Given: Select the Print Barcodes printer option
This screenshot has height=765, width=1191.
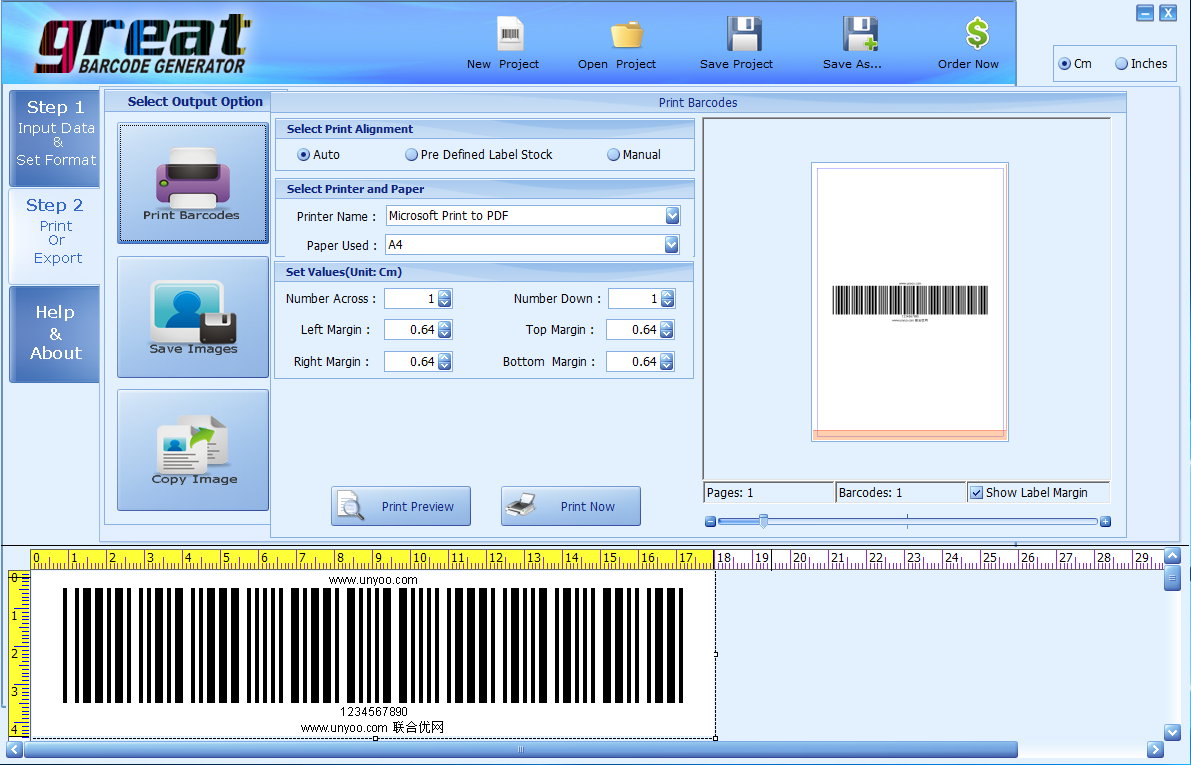Looking at the screenshot, I should point(193,183).
